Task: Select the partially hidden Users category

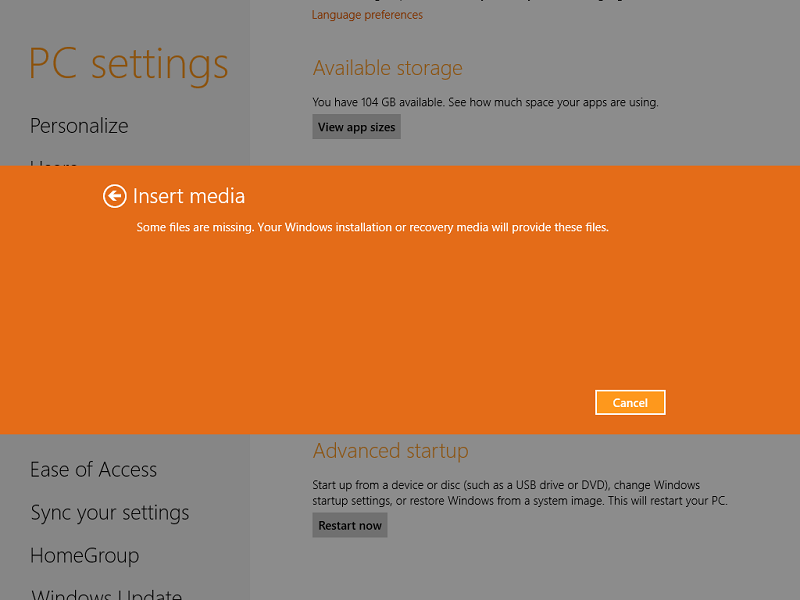Action: click(x=54, y=162)
